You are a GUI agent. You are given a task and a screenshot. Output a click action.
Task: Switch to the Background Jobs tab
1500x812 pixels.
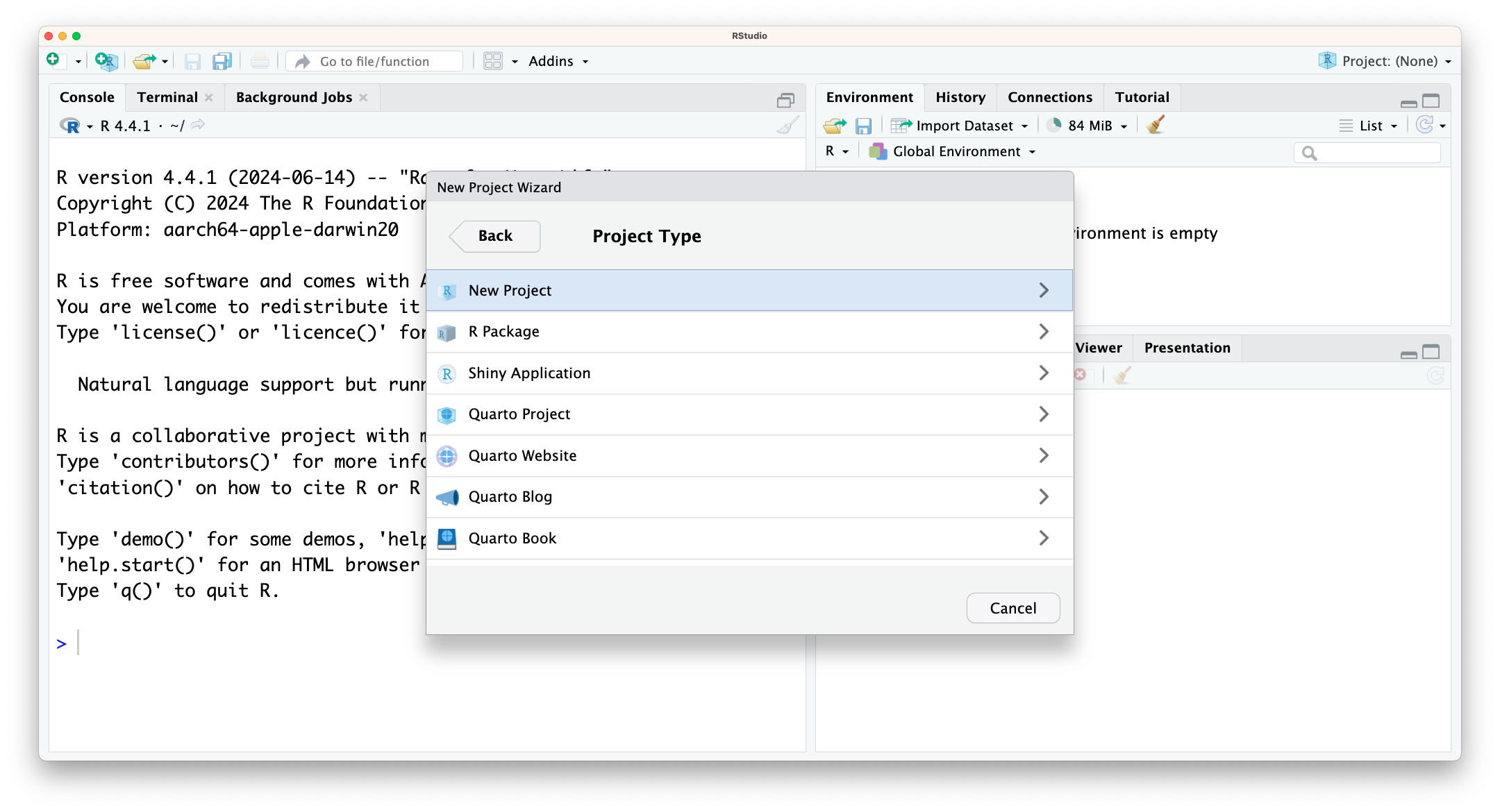coord(294,97)
